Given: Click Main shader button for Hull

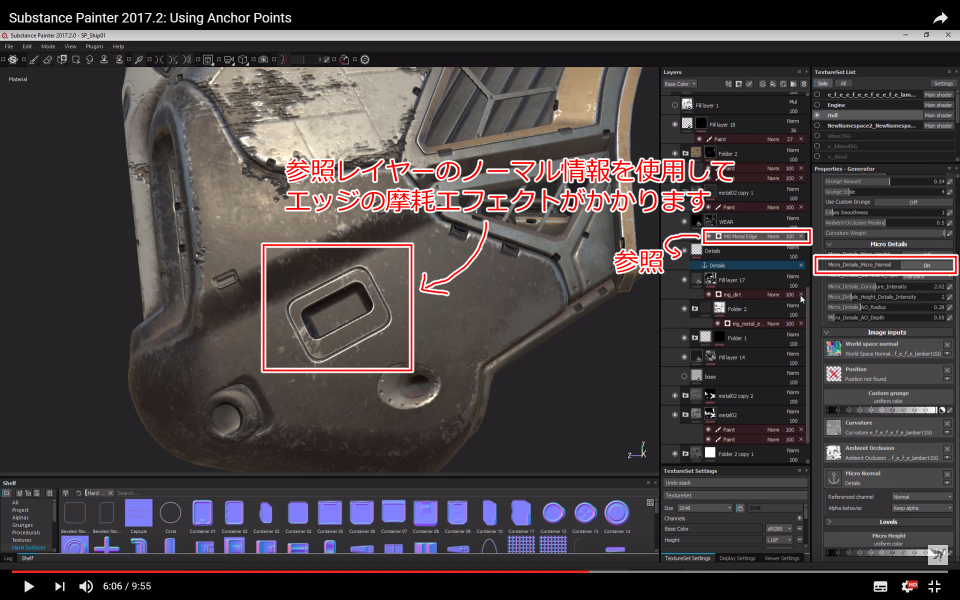Looking at the screenshot, I should pos(938,115).
